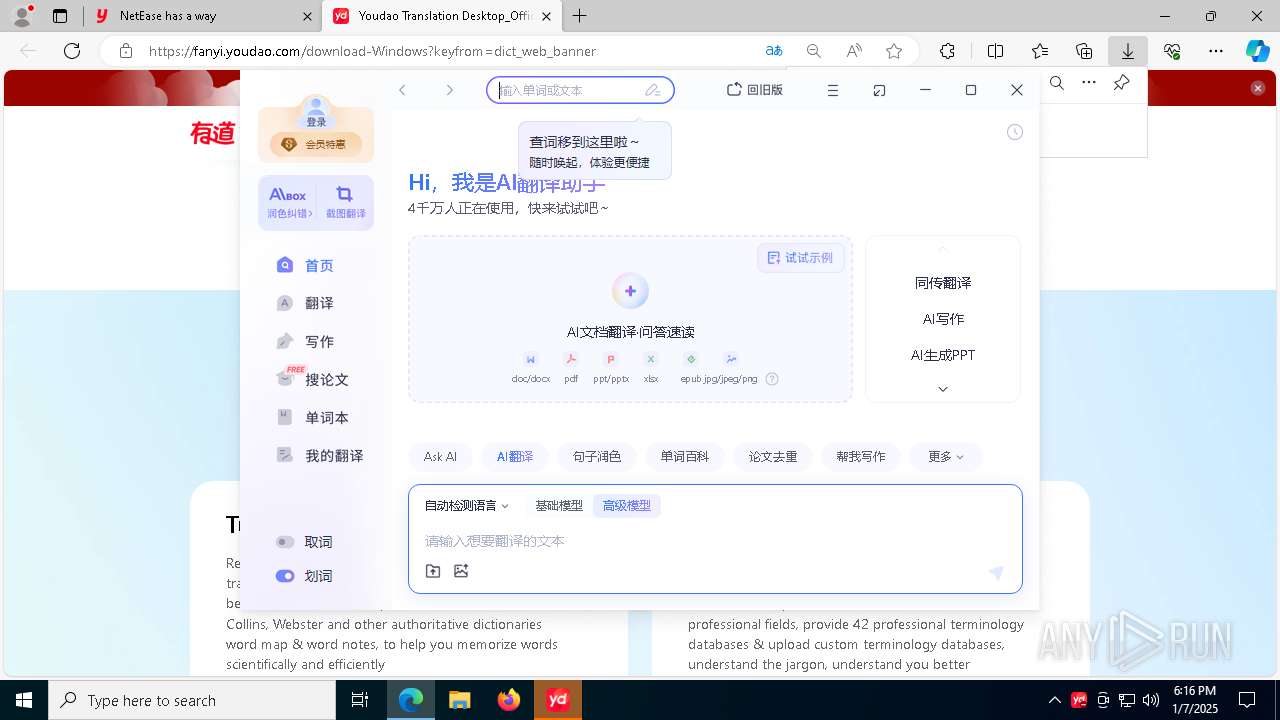The height and width of the screenshot is (720, 1280).
Task: Open a new Edge tab
Action: 580,16
